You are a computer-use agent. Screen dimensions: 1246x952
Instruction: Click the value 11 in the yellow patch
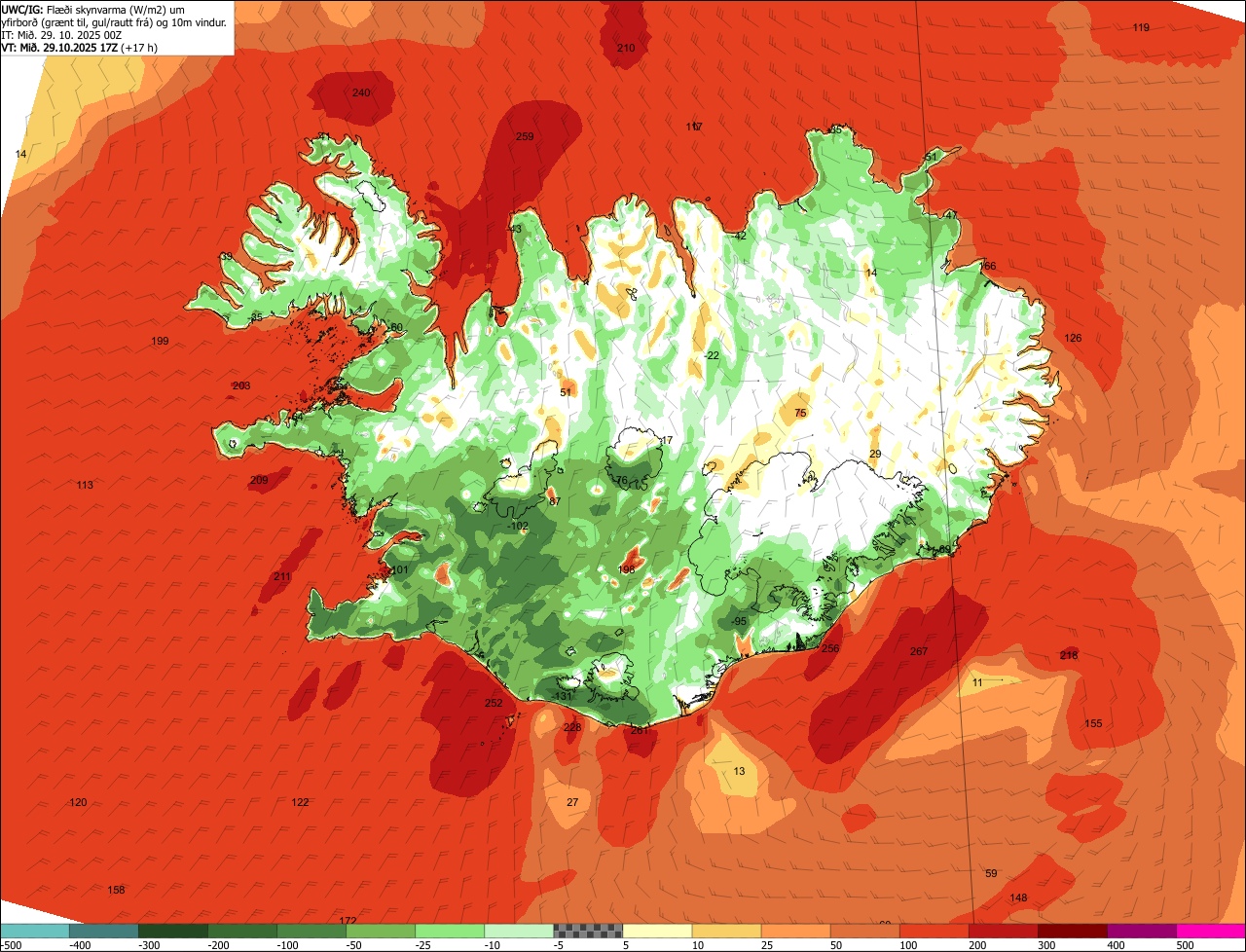977,683
